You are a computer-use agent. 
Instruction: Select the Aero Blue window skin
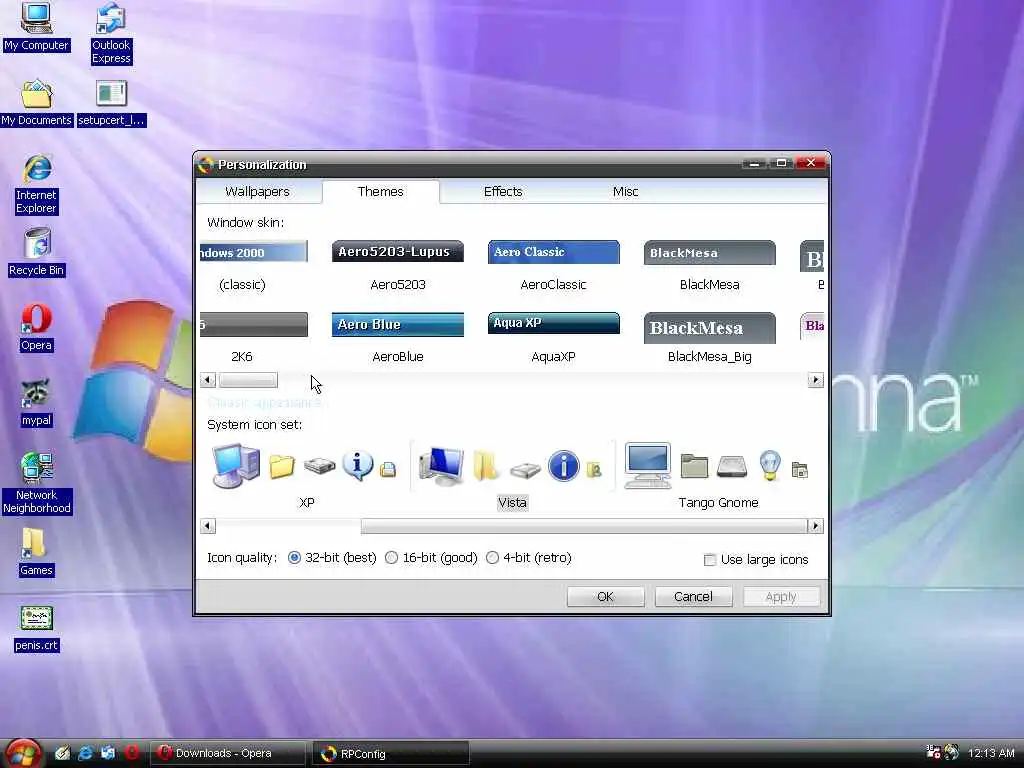398,338
